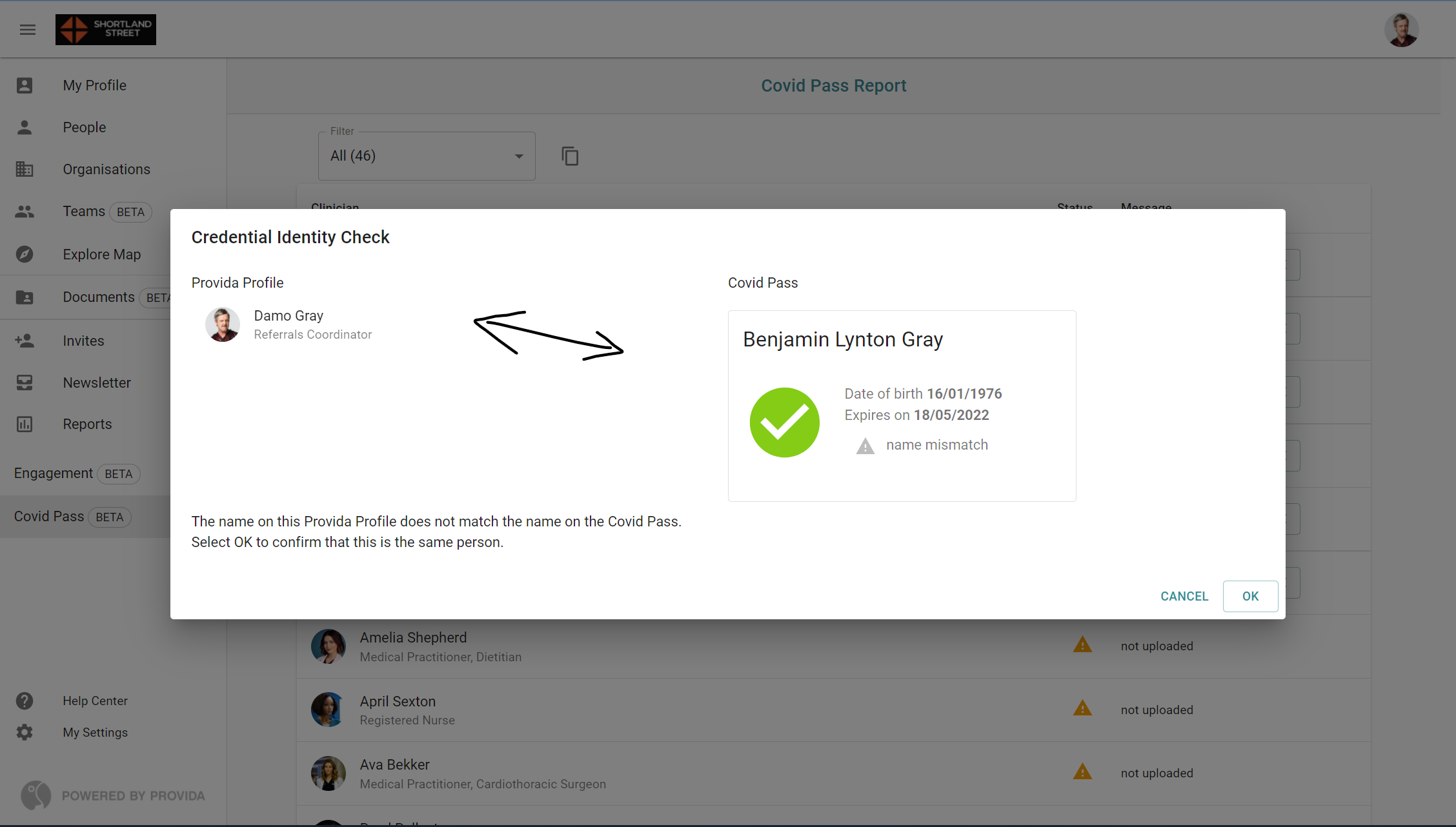This screenshot has width=1456, height=827.
Task: Open the Reports menu item
Action: pos(87,424)
